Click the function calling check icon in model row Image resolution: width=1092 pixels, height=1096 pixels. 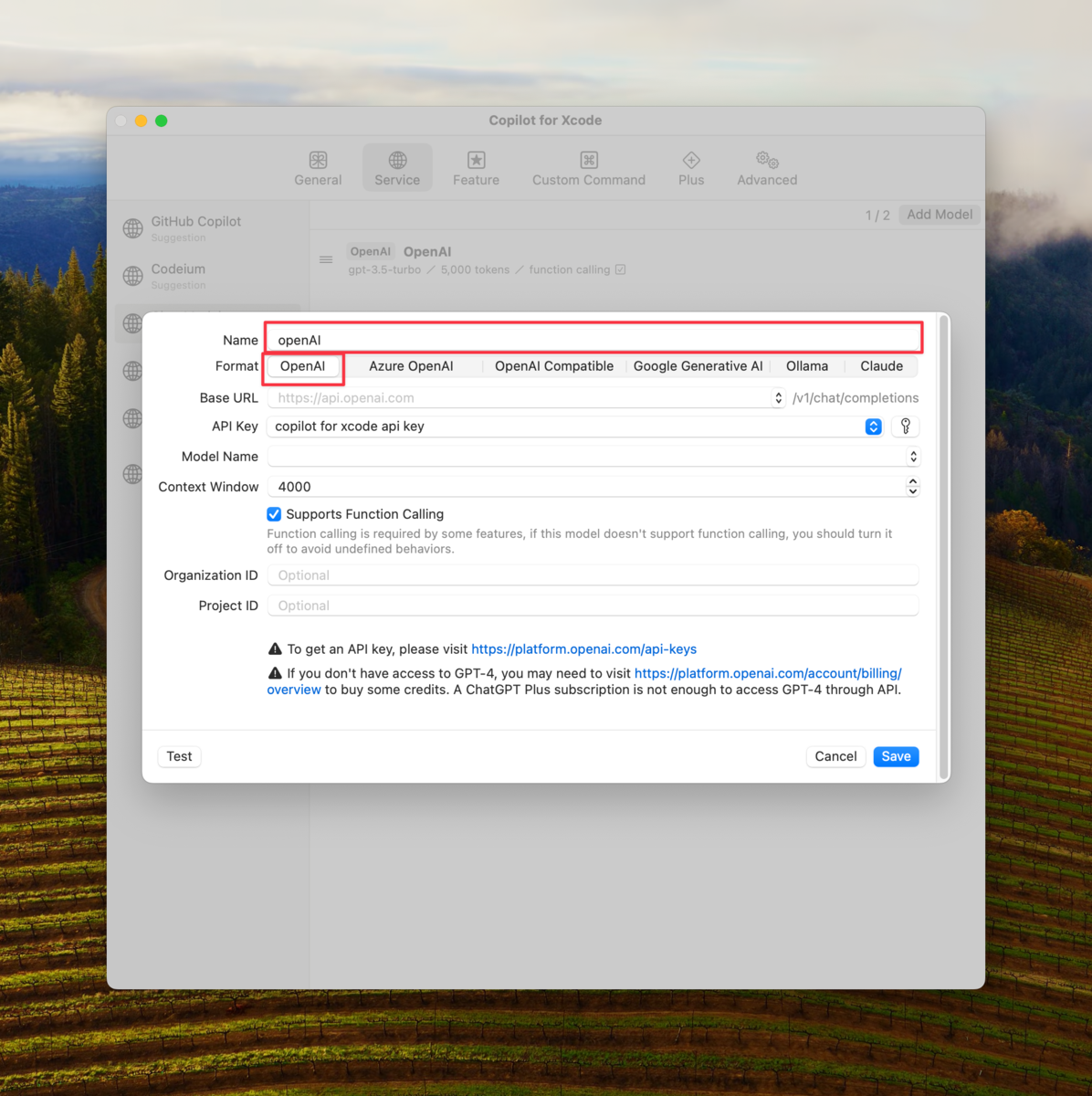click(621, 269)
